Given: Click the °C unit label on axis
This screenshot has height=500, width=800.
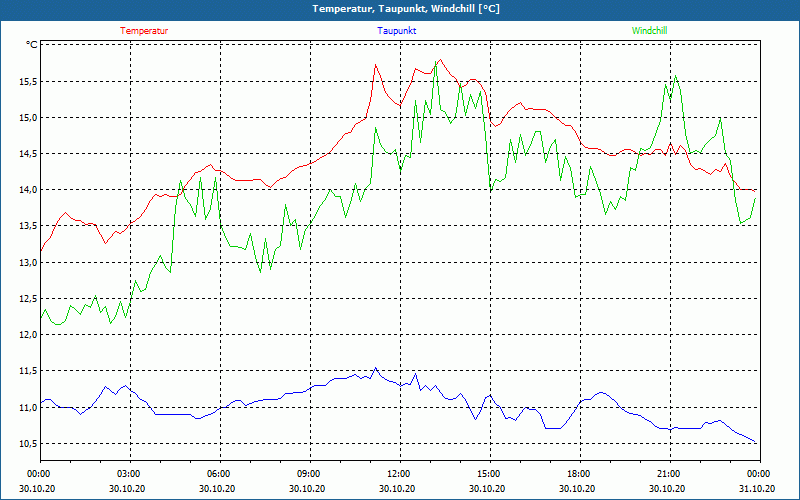Looking at the screenshot, I should pos(32,45).
